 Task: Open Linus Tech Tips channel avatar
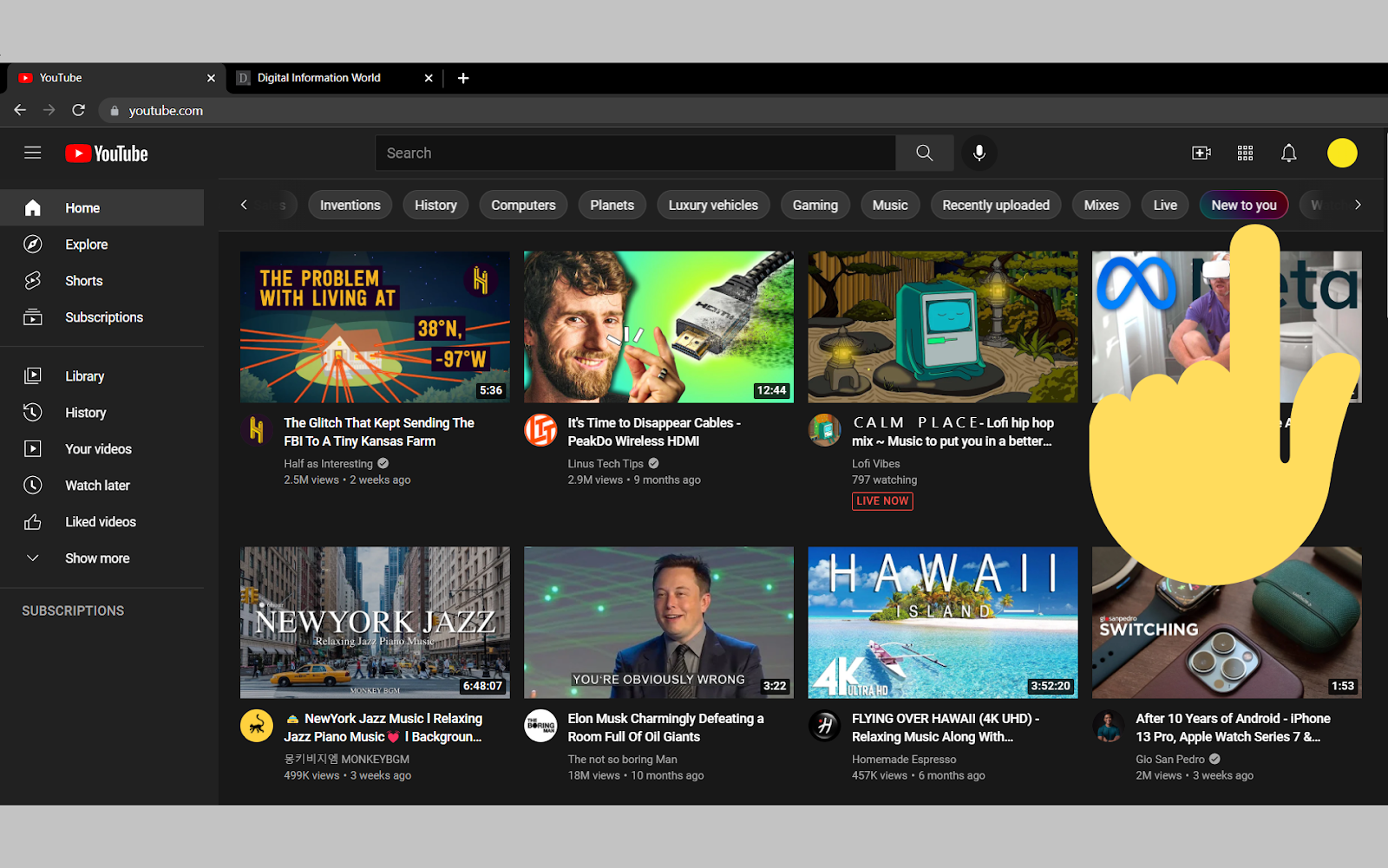click(540, 430)
